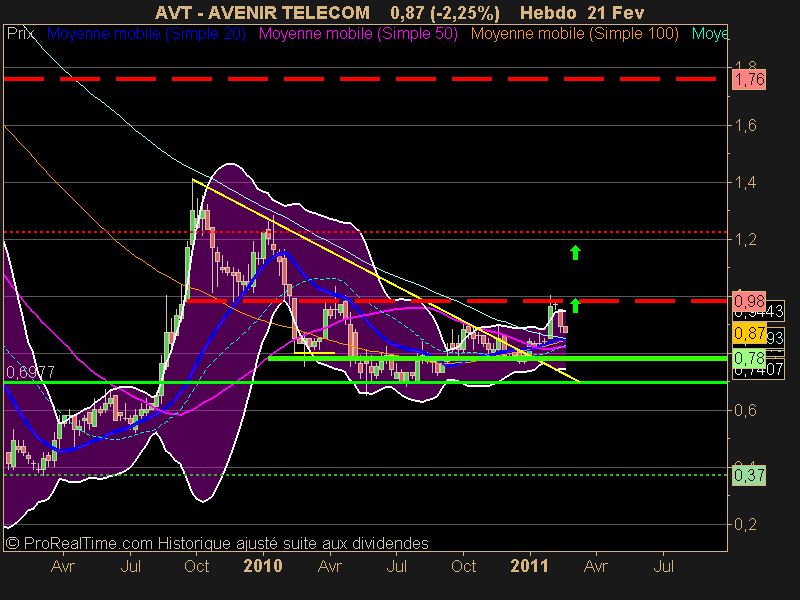Click the red '0,98' resistance price tag
Screen dimensions: 800x600
click(749, 301)
